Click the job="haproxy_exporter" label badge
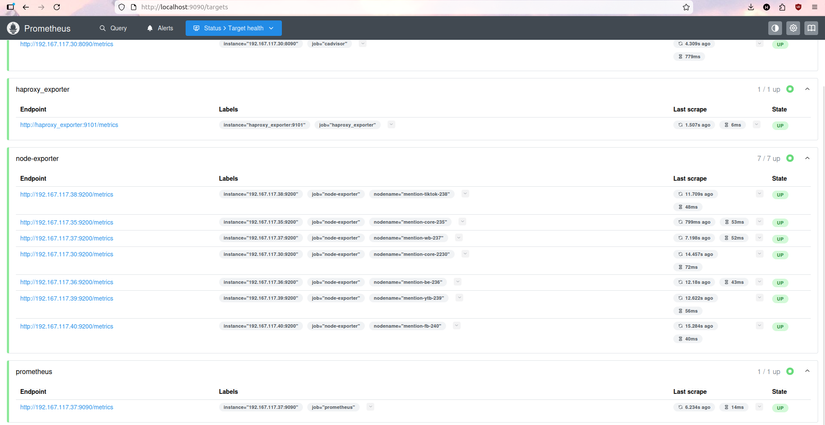The height and width of the screenshot is (425, 825). point(348,125)
